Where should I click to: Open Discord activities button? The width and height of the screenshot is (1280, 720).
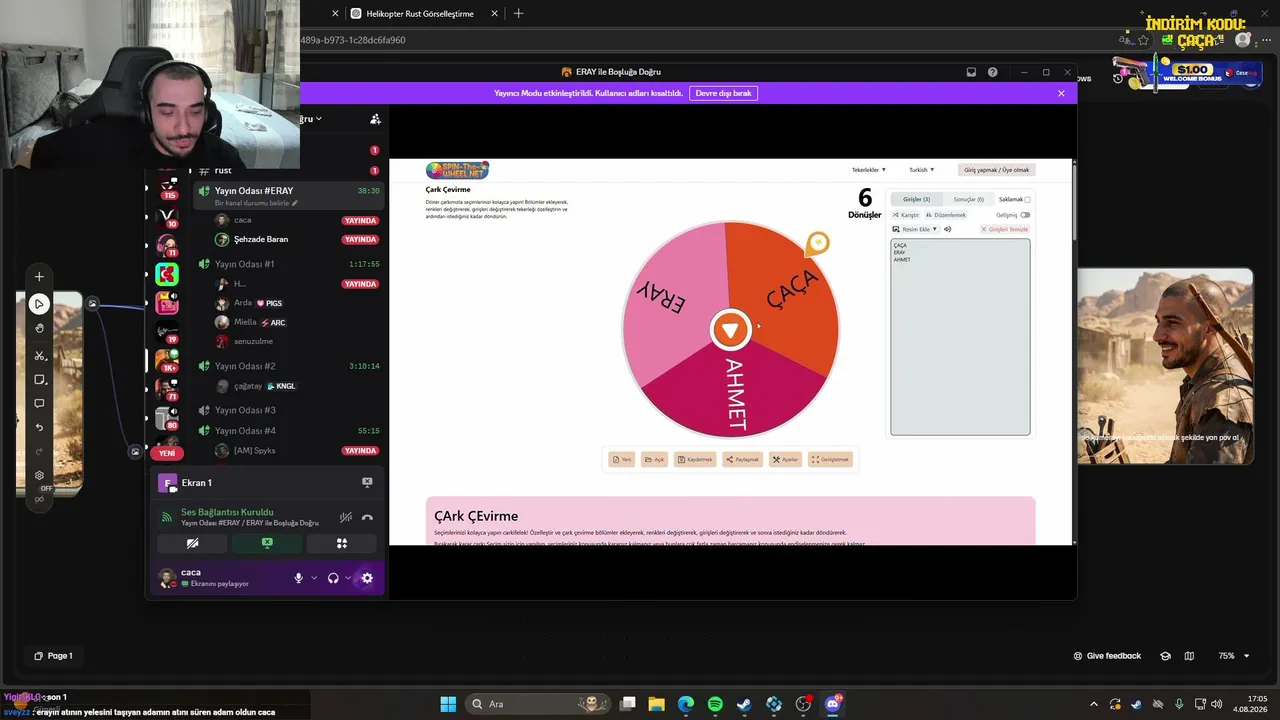point(342,543)
